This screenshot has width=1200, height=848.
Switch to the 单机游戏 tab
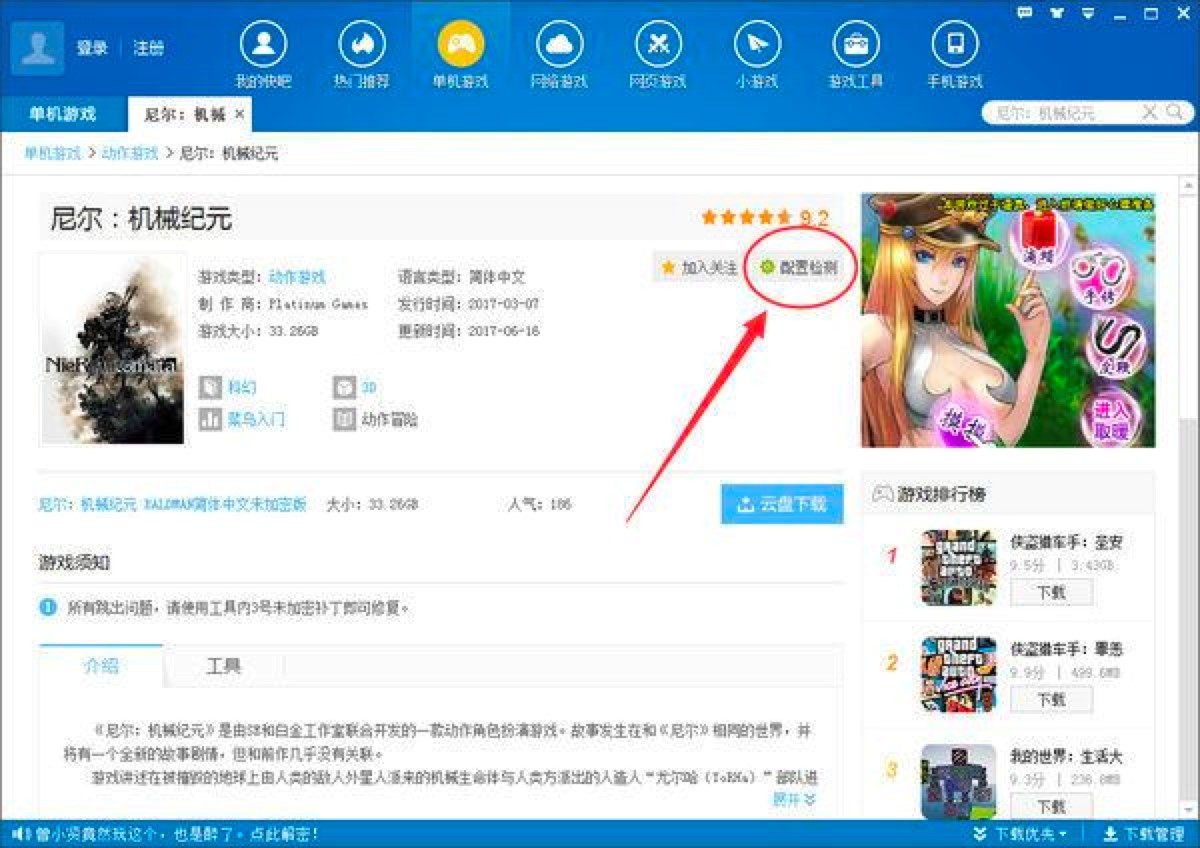(x=62, y=114)
